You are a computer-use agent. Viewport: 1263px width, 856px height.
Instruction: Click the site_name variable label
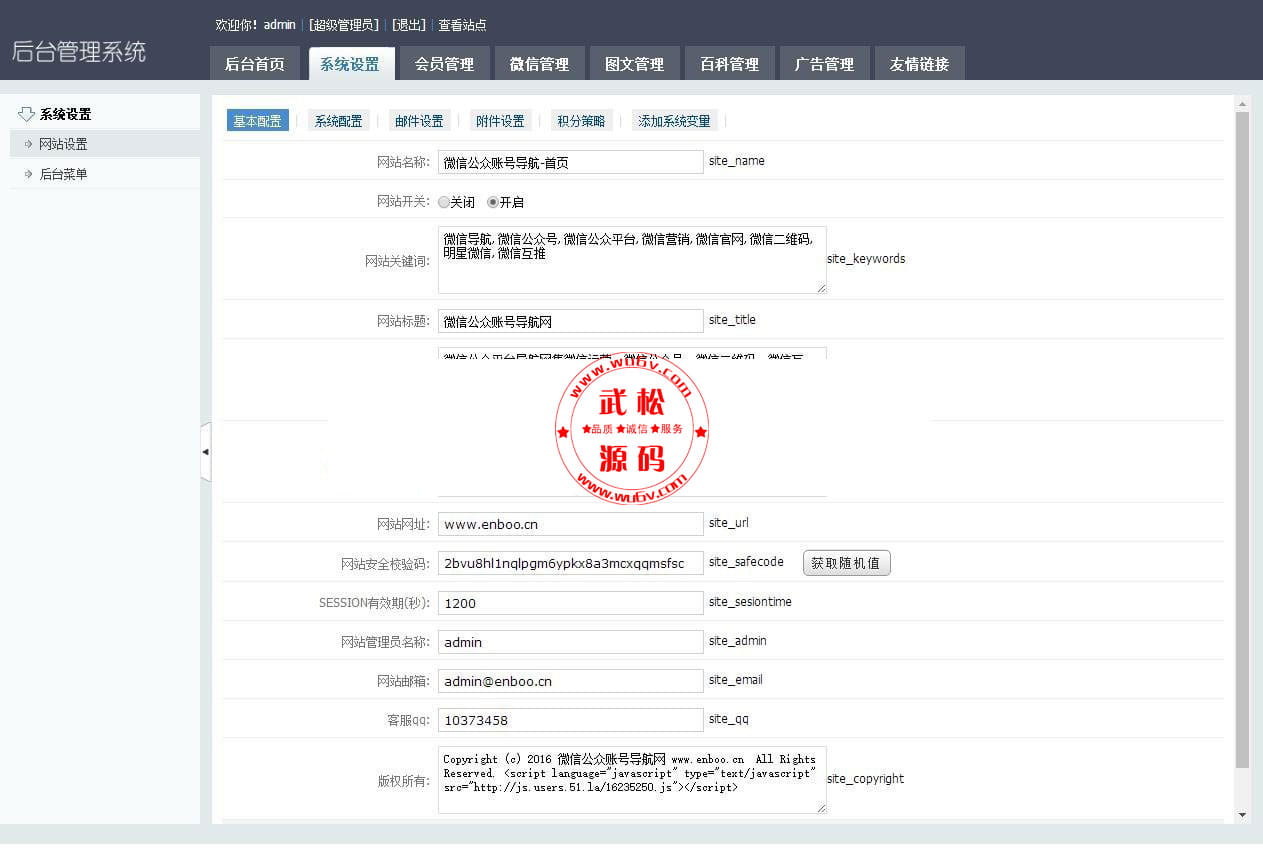pos(737,161)
